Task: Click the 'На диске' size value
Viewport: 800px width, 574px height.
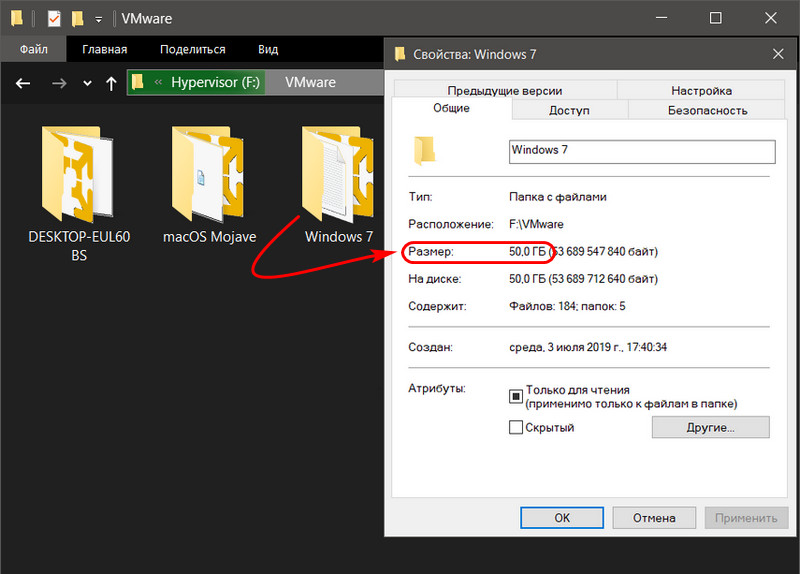Action: tap(583, 279)
